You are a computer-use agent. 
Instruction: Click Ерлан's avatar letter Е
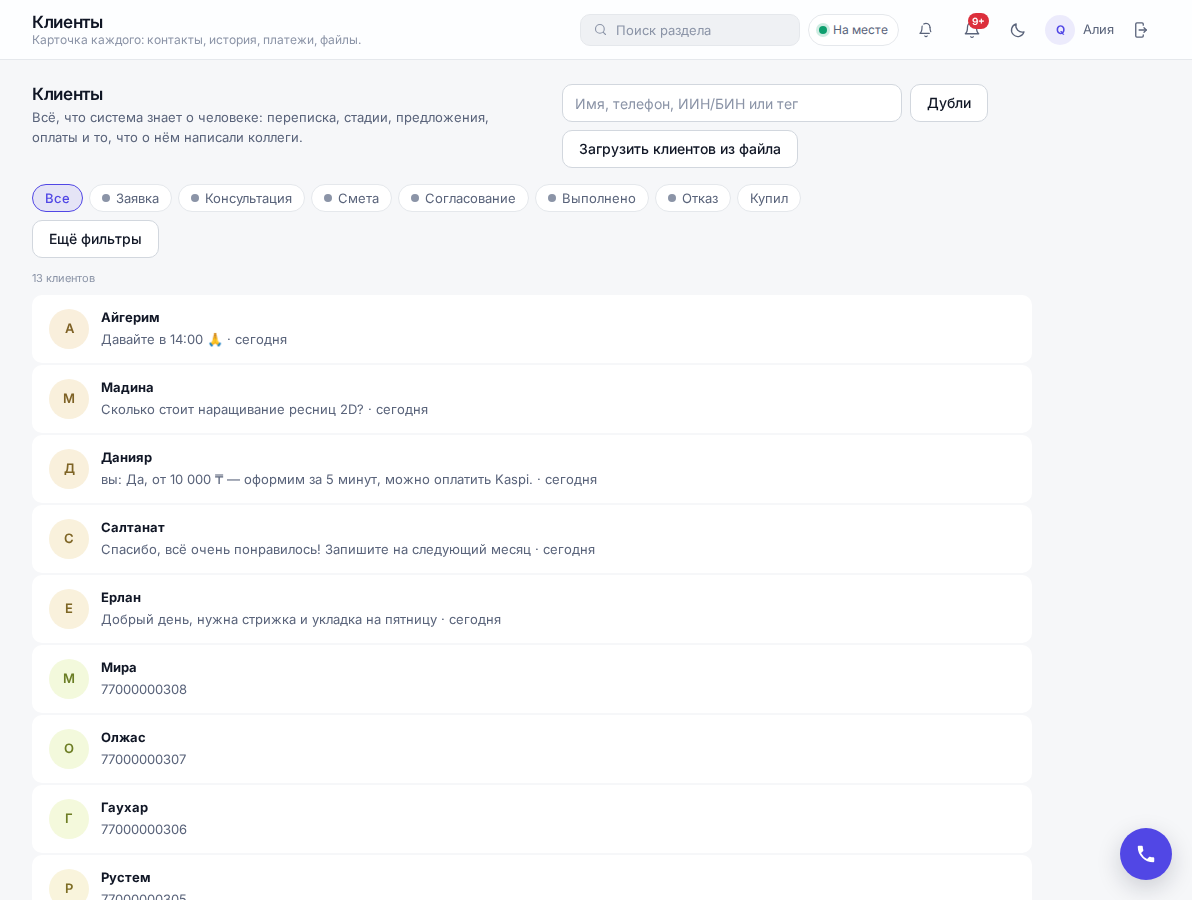(69, 609)
